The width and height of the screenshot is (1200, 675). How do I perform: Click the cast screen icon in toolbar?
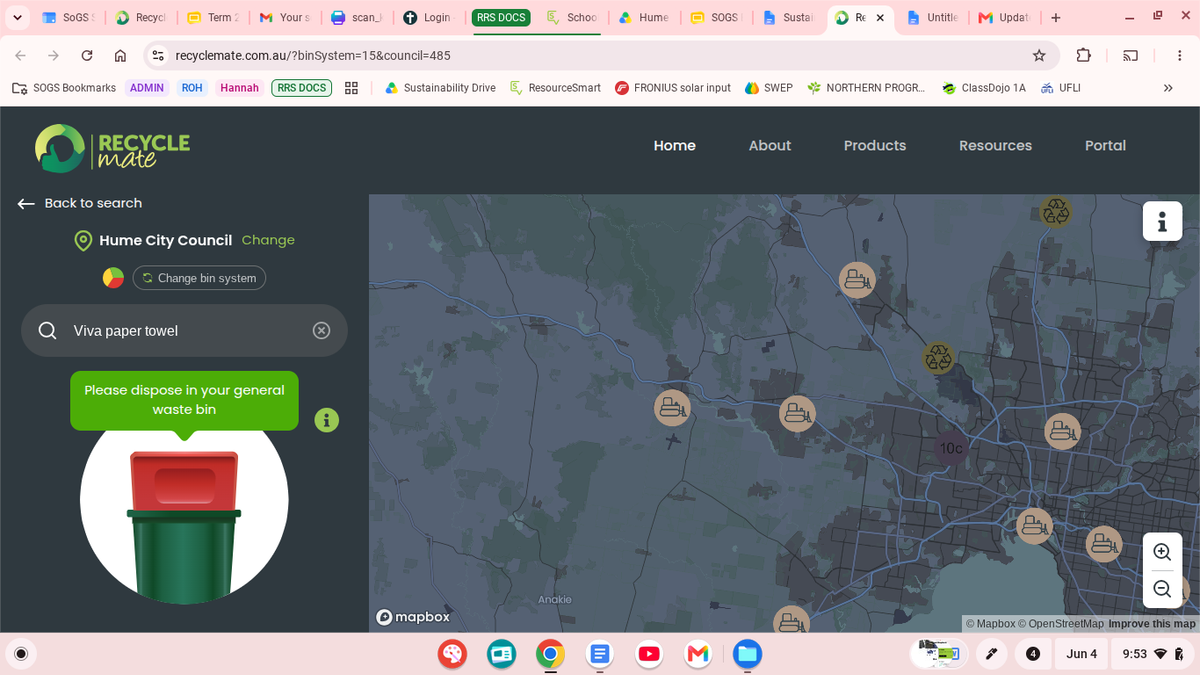pyautogui.click(x=1131, y=56)
